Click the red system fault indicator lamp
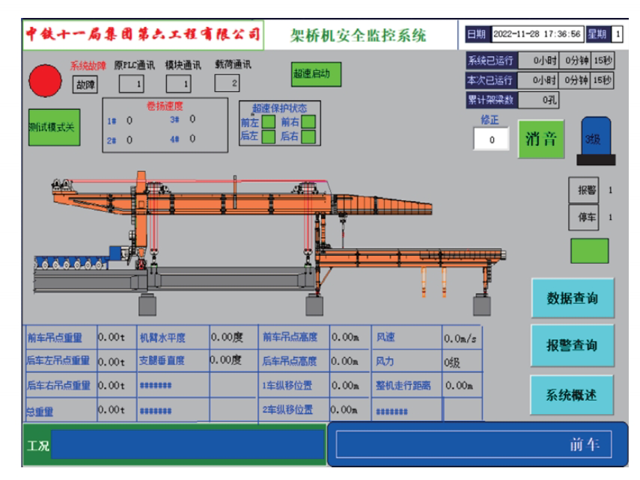Image resolution: width=640 pixels, height=480 pixels. point(45,80)
